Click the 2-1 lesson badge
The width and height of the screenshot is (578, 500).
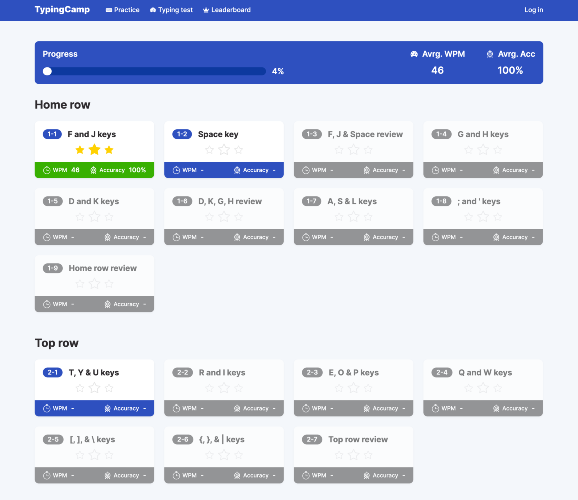pos(53,372)
